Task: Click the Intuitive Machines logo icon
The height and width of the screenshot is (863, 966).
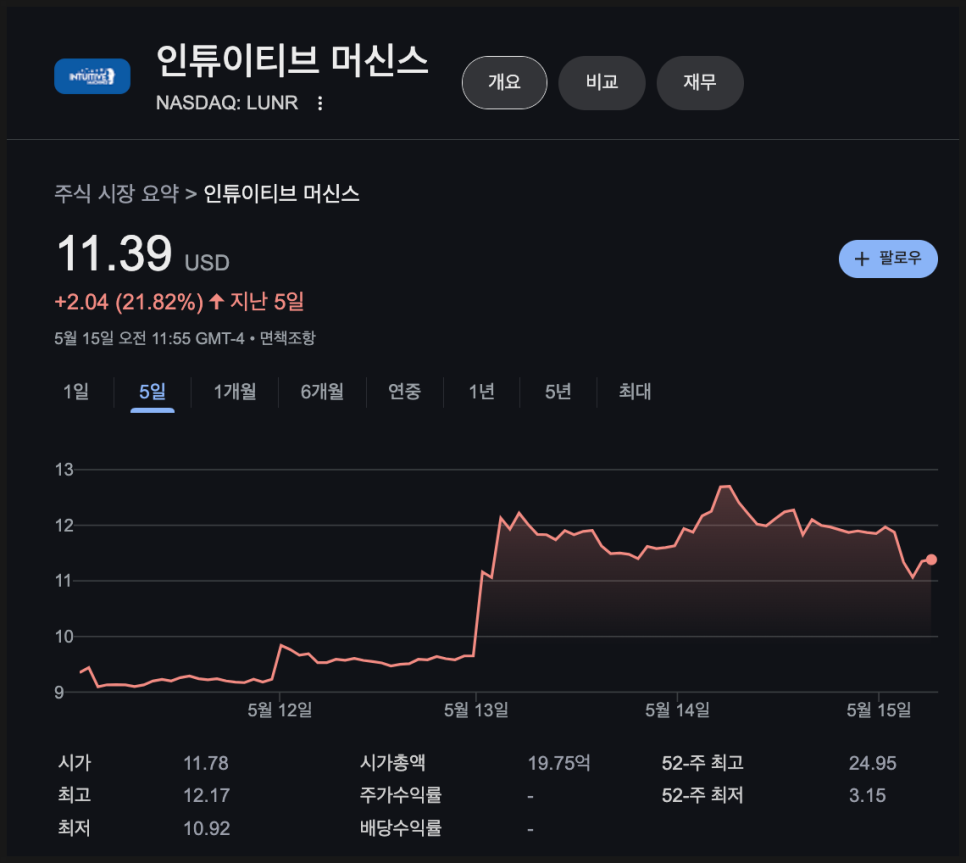Action: pos(92,76)
